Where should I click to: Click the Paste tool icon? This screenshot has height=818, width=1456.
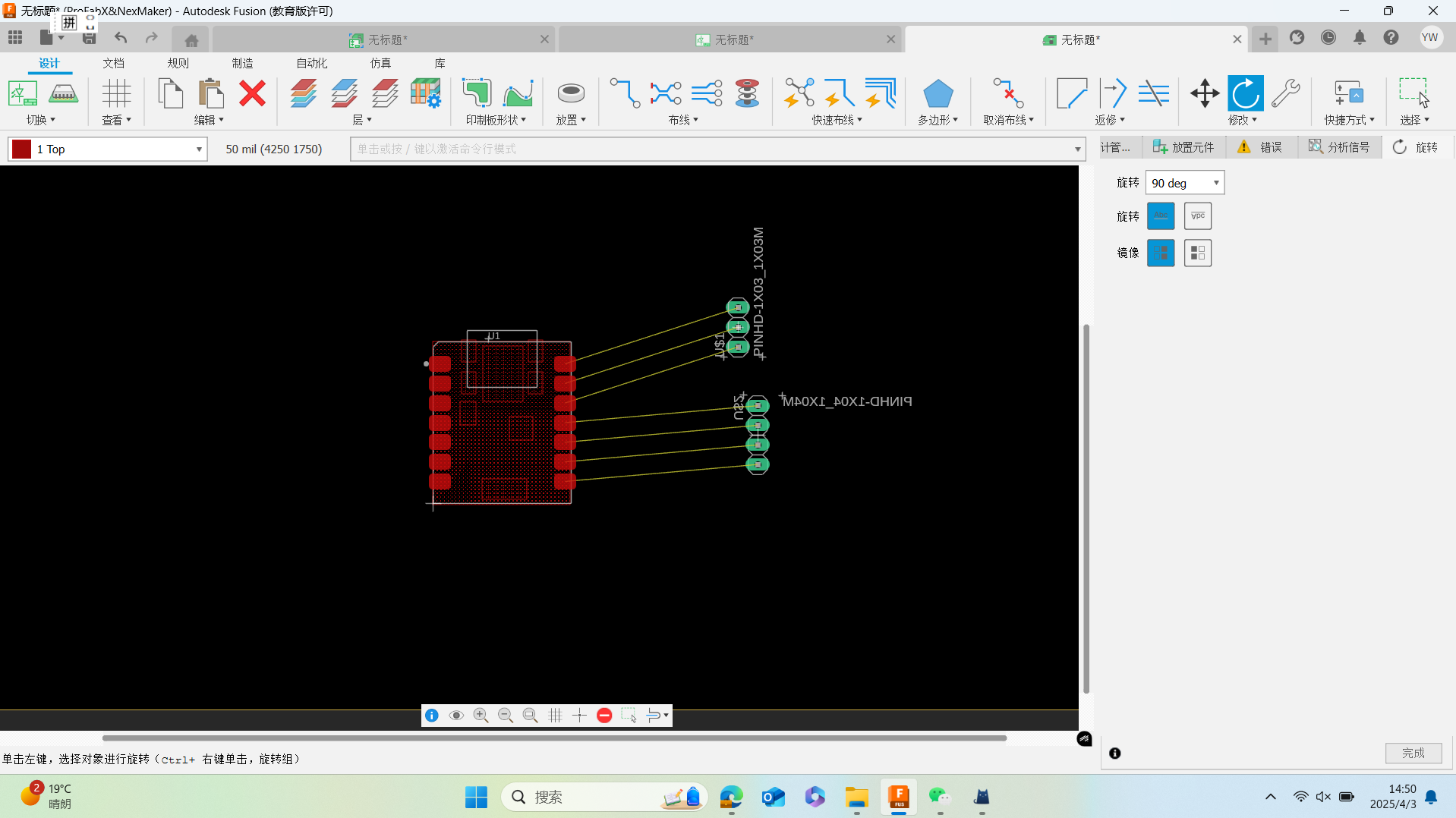pos(211,93)
